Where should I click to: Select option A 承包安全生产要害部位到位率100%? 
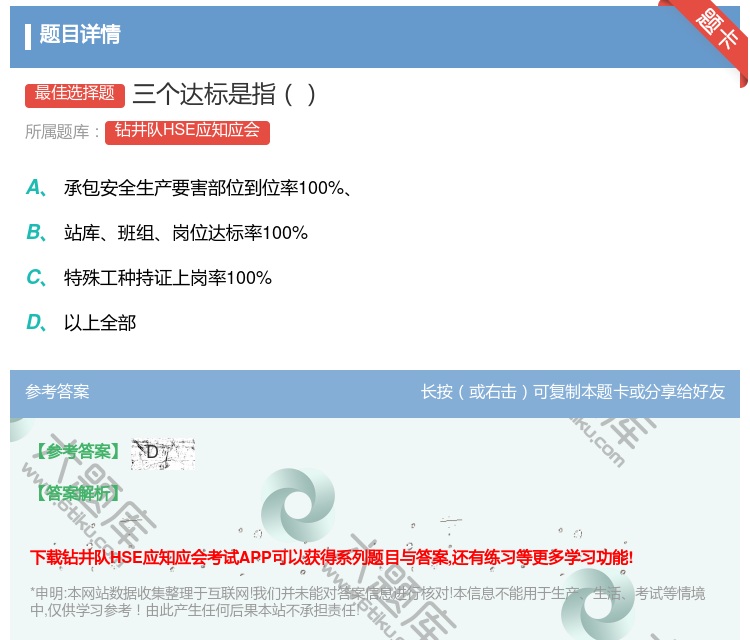click(x=207, y=188)
